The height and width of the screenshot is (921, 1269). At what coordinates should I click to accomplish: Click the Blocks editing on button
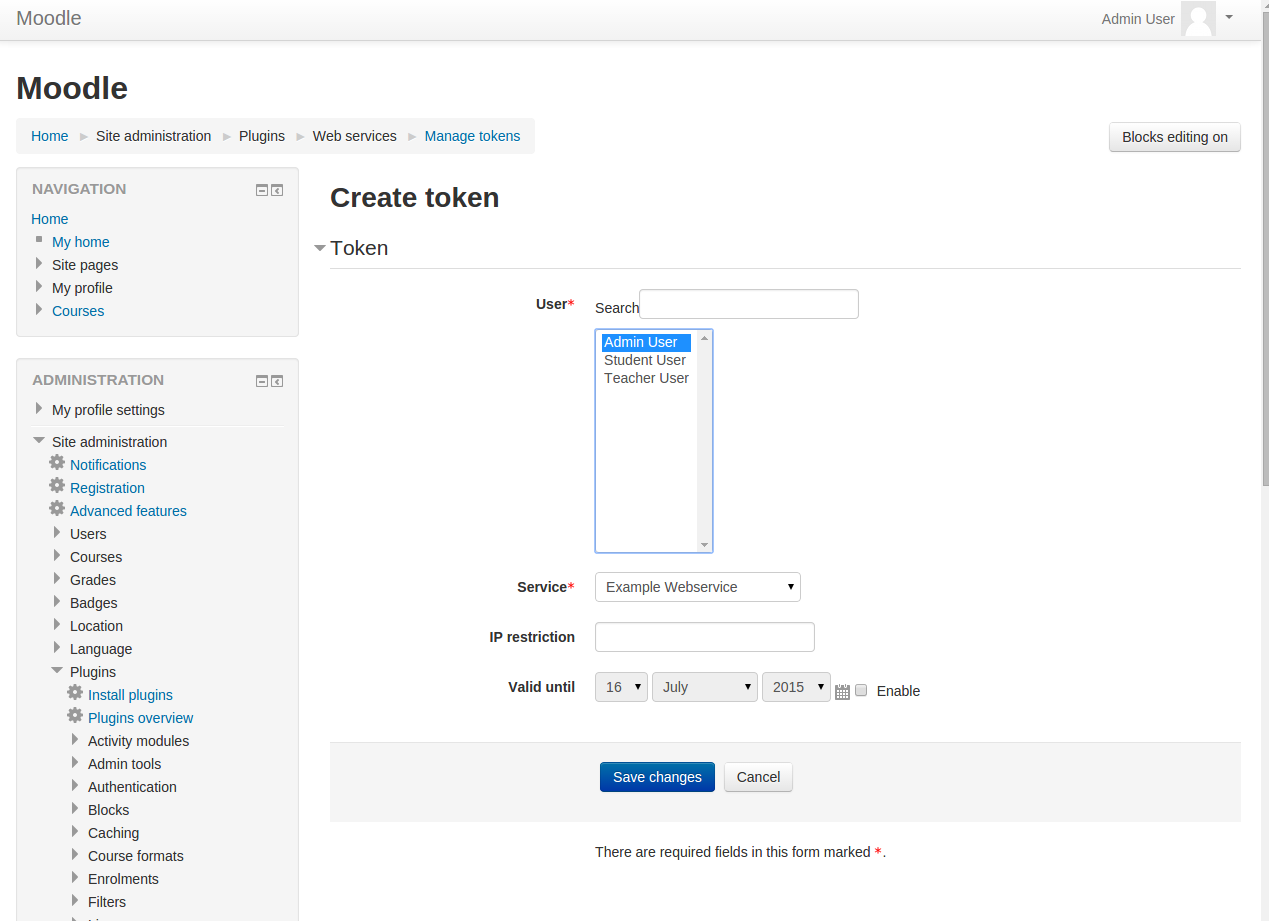point(1174,137)
